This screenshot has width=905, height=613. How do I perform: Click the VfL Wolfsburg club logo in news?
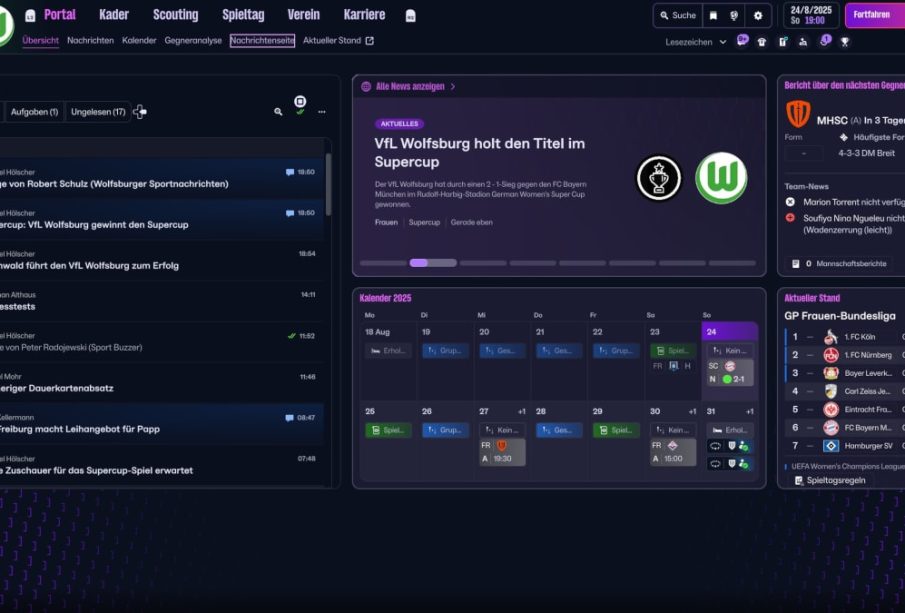[721, 178]
